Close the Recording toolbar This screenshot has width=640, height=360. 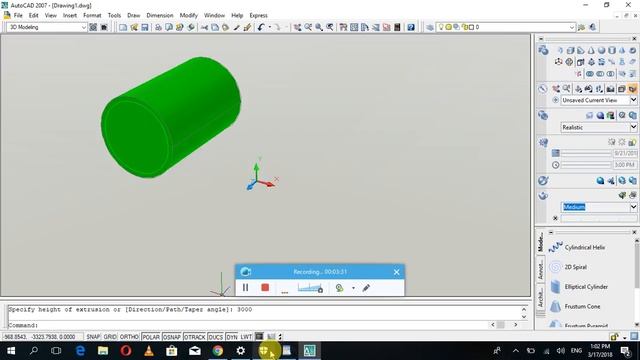pos(396,272)
